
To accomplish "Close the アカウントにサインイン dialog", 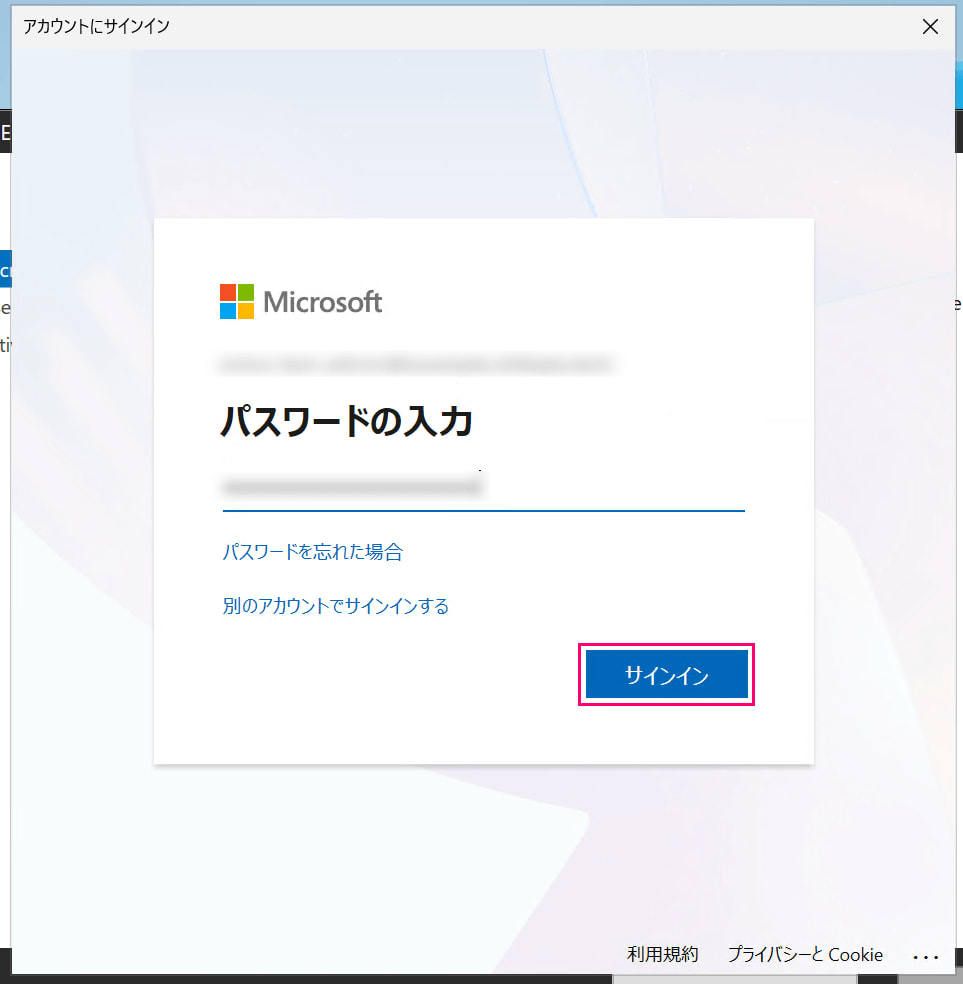I will 930,26.
